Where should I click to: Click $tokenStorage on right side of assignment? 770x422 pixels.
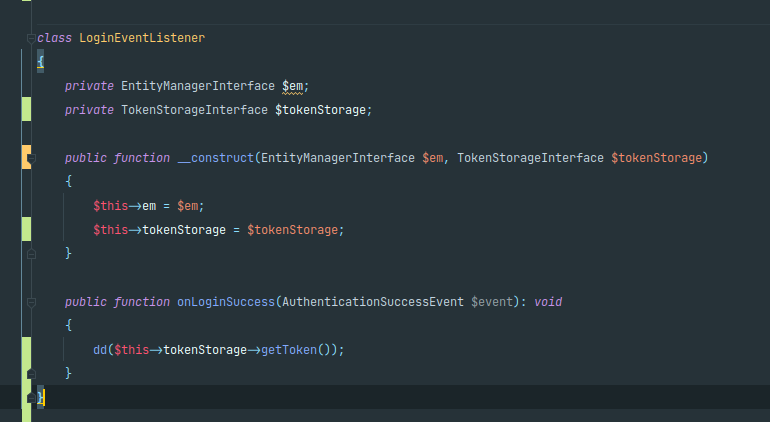point(293,230)
